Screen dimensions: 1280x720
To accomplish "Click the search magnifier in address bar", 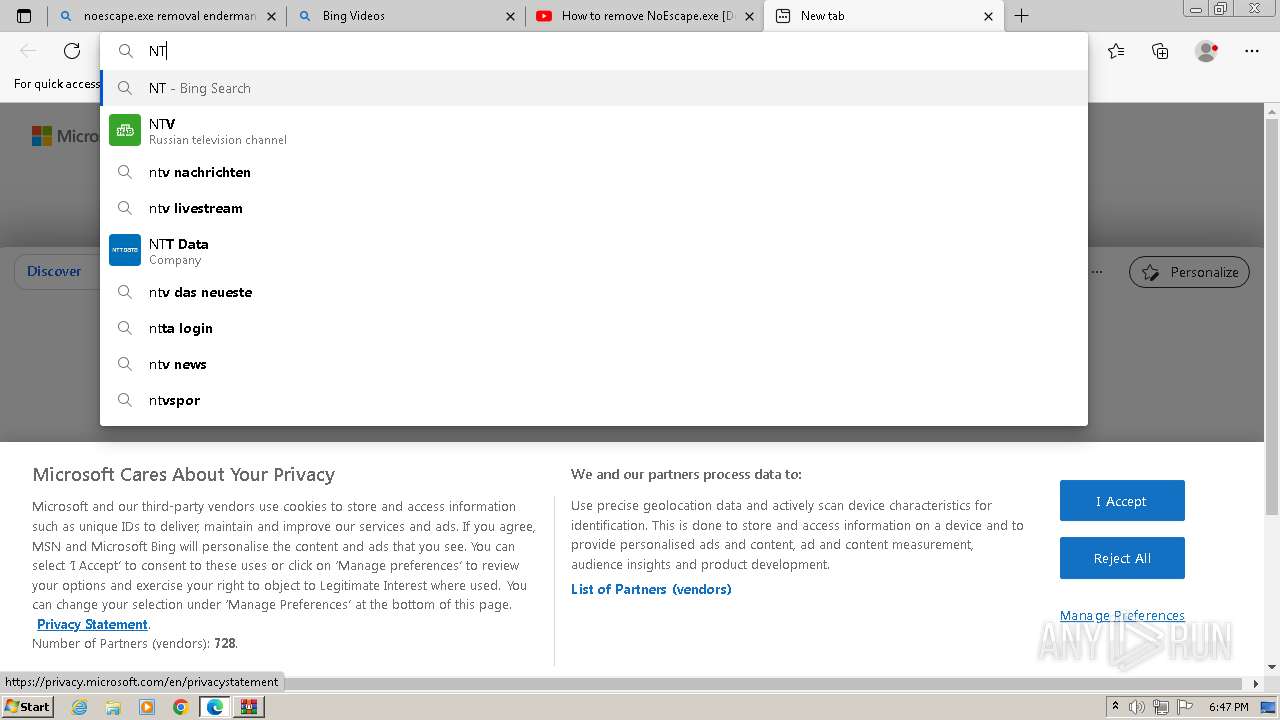I will (x=126, y=51).
